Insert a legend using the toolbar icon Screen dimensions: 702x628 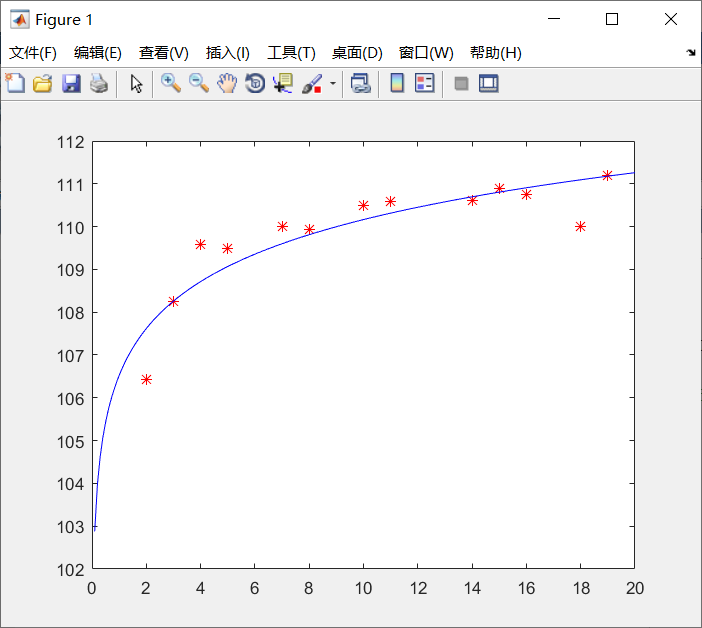click(x=425, y=84)
